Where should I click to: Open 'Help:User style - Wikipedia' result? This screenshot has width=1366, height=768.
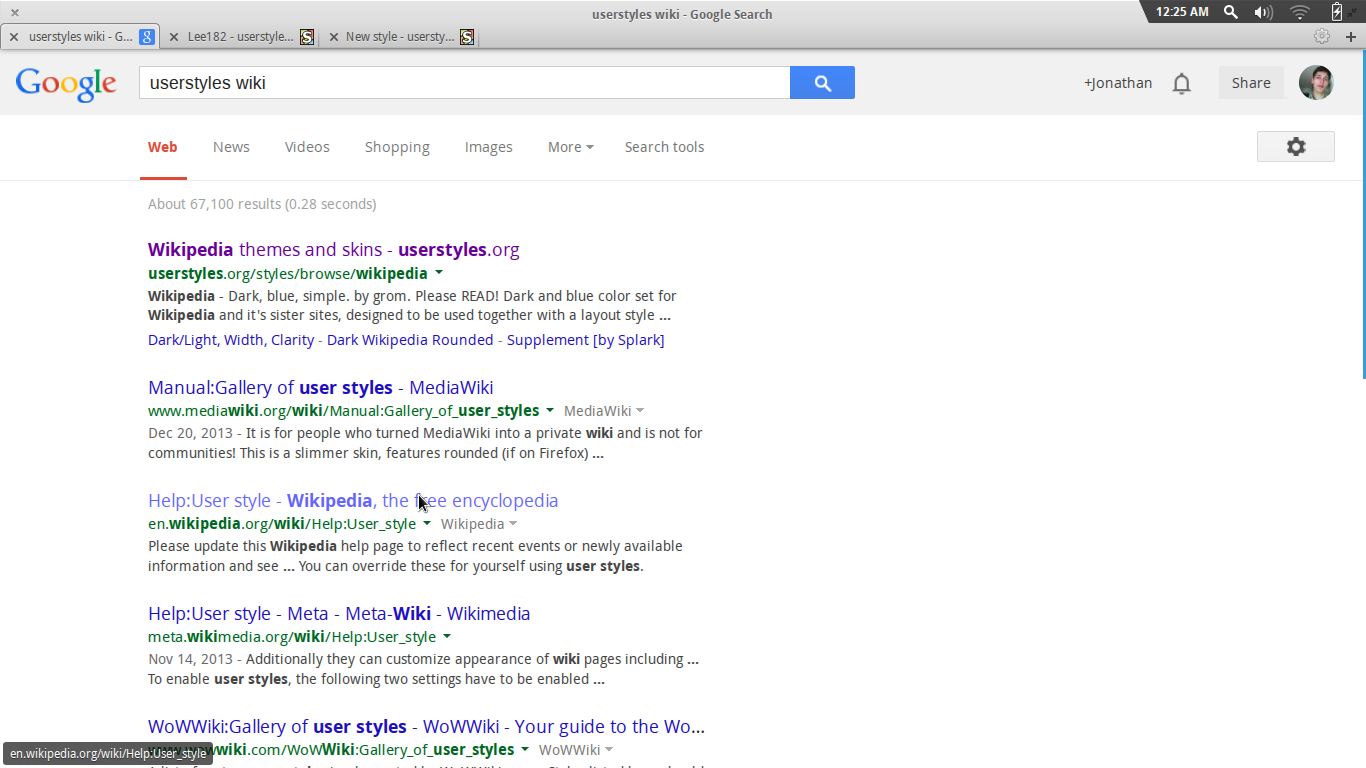(353, 501)
